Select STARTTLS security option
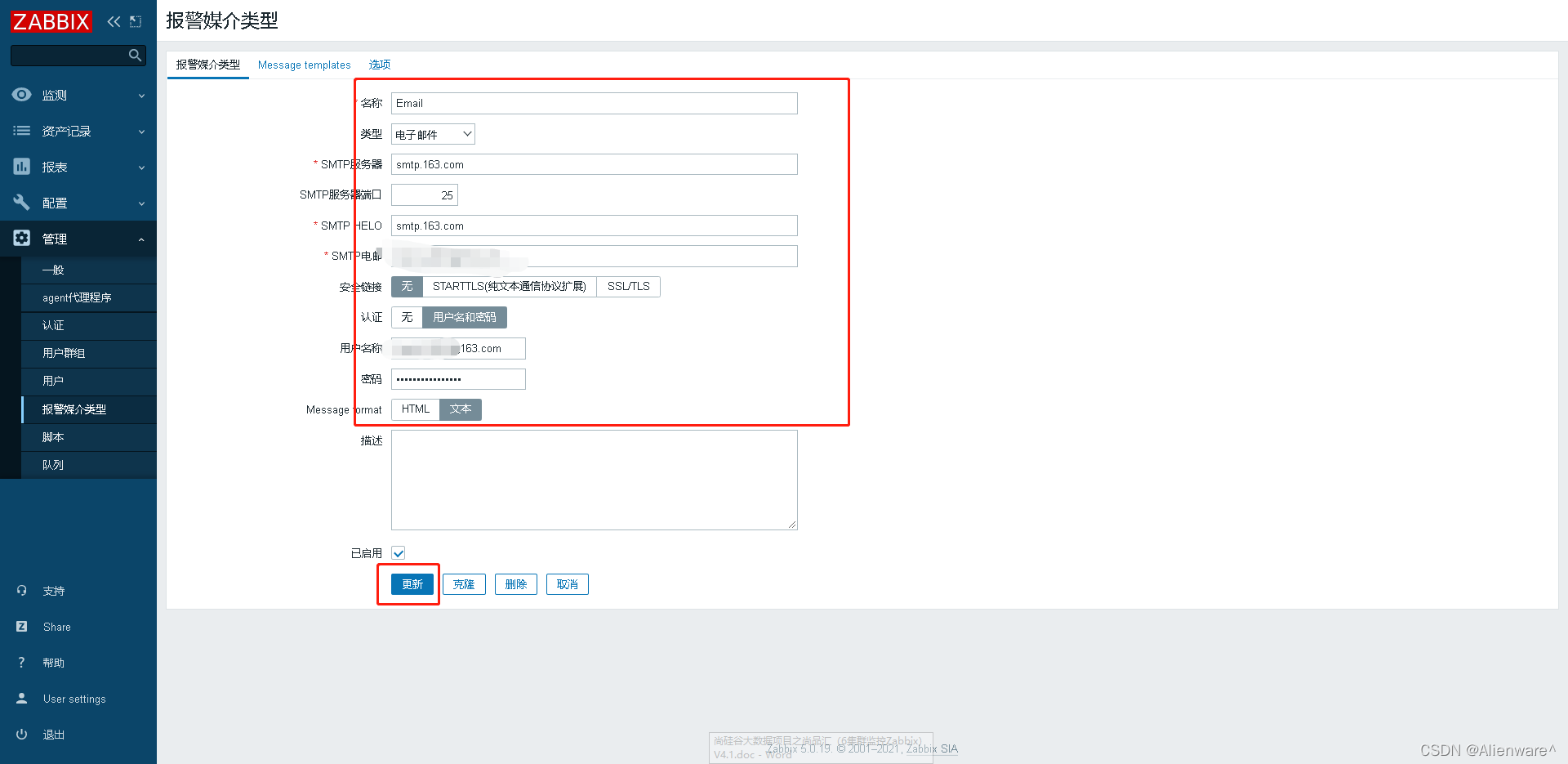The height and width of the screenshot is (764, 1568). [510, 287]
